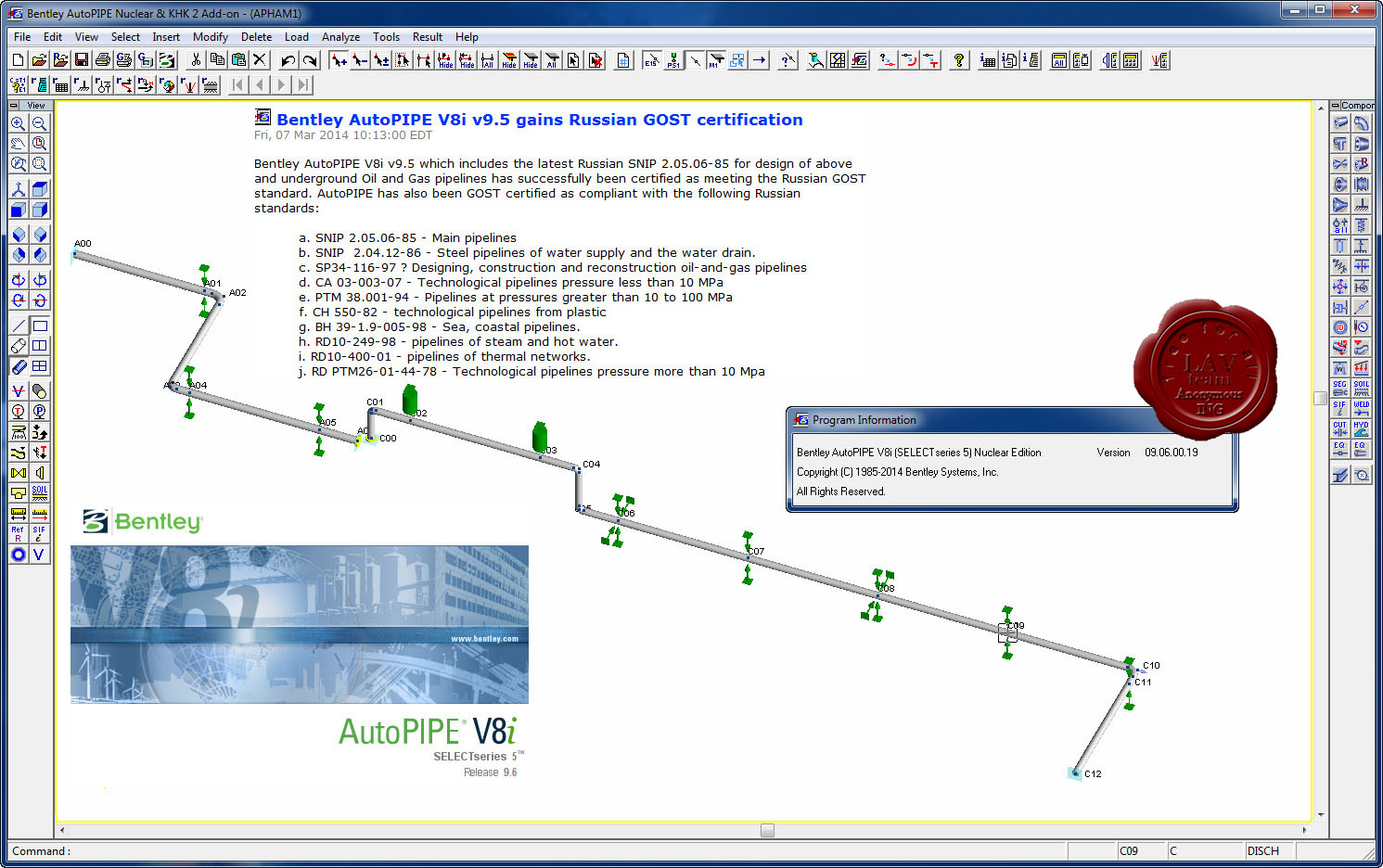Open the Insert menu
This screenshot has width=1383, height=868.
[166, 37]
